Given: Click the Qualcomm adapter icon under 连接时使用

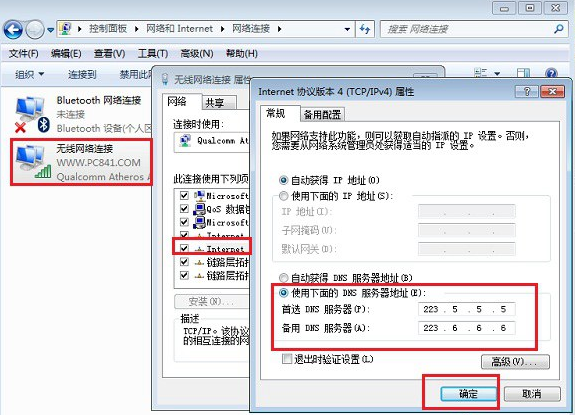Looking at the screenshot, I should click(x=185, y=140).
